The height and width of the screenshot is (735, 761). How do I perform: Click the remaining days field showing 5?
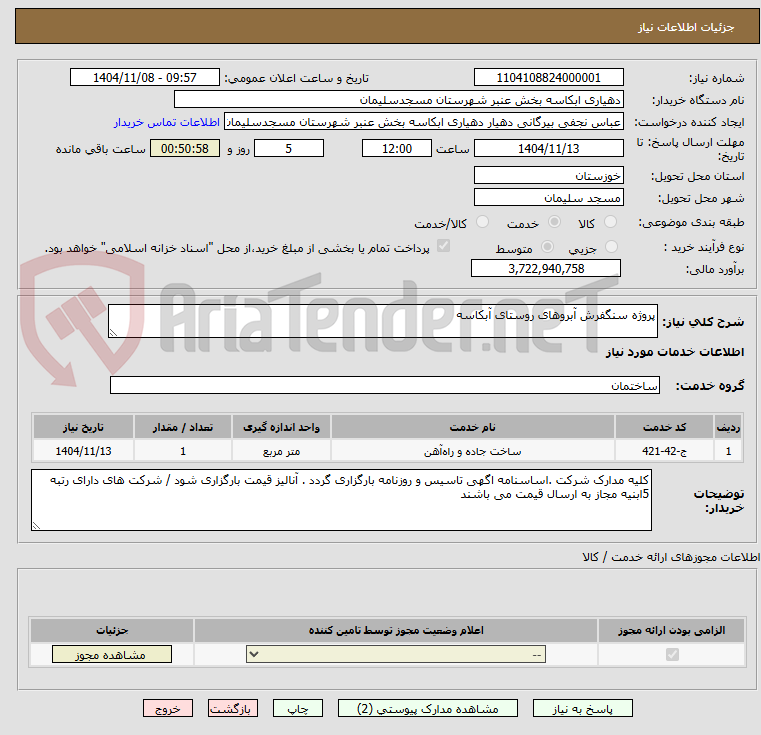[289, 149]
